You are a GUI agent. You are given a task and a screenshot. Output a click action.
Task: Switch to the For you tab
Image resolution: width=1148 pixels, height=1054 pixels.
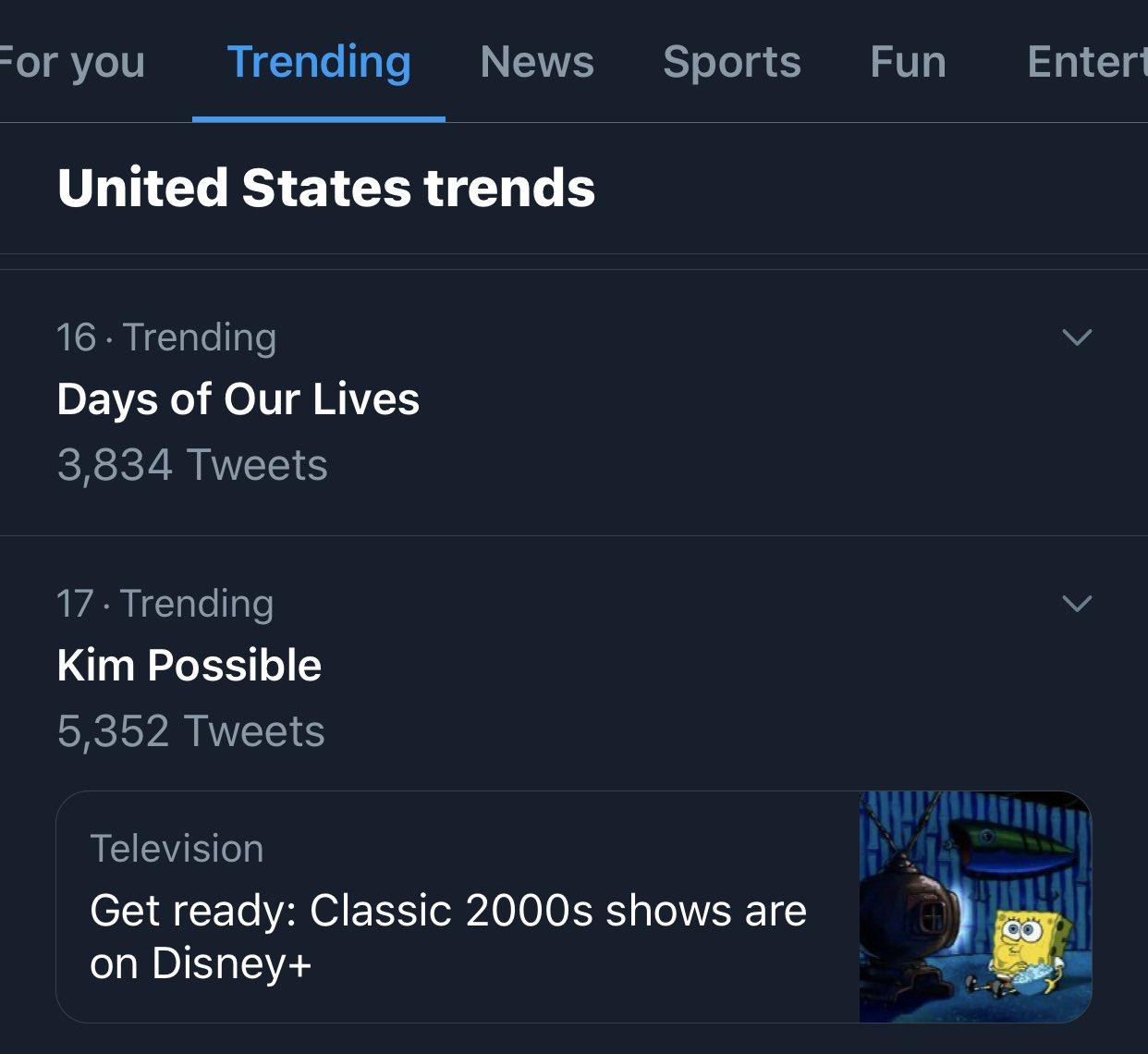click(x=72, y=63)
